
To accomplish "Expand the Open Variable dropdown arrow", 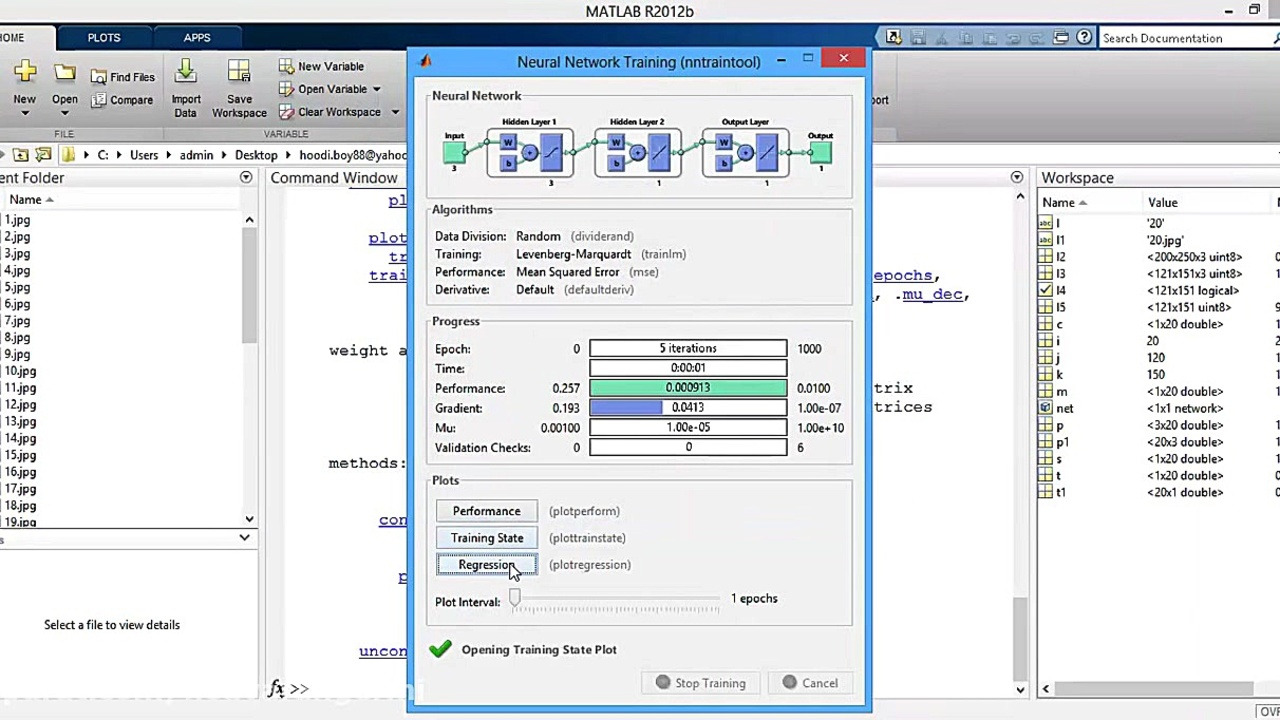I will [376, 89].
